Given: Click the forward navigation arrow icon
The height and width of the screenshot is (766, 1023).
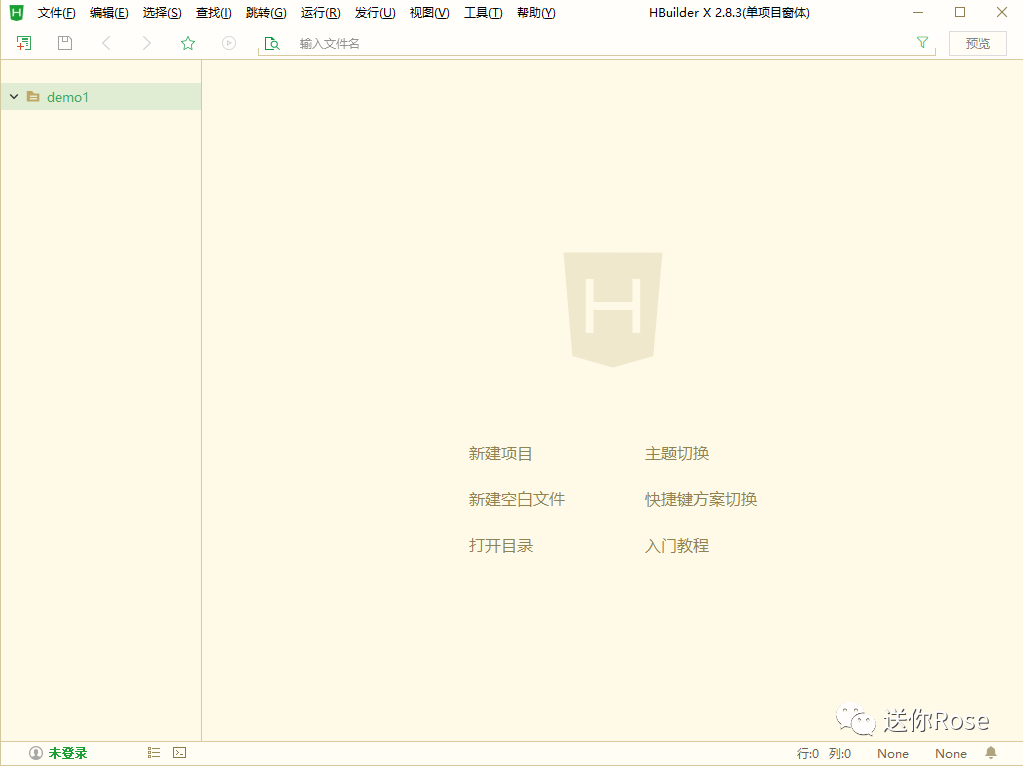Looking at the screenshot, I should [146, 43].
